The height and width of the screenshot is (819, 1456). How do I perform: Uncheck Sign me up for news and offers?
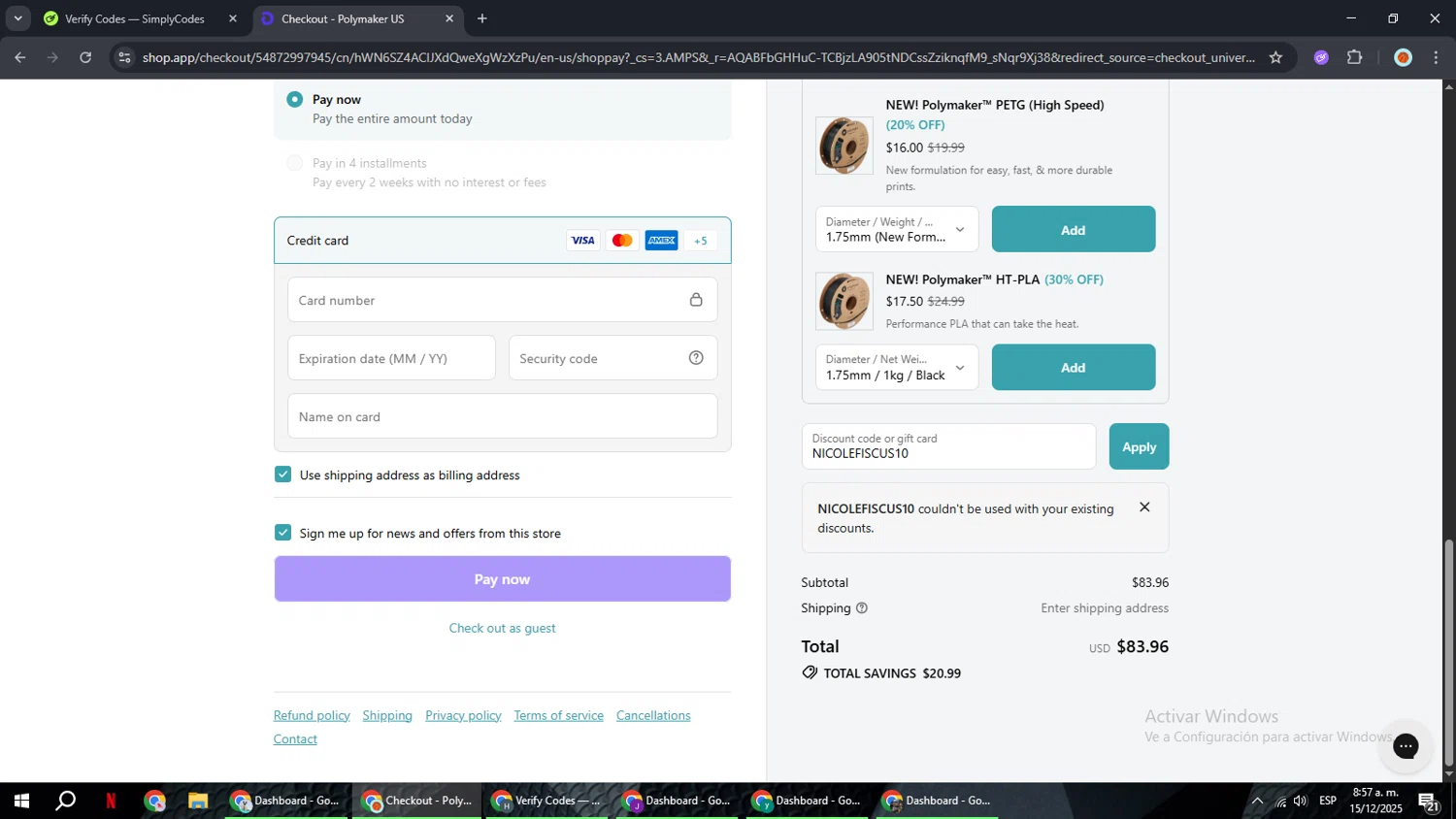283,533
